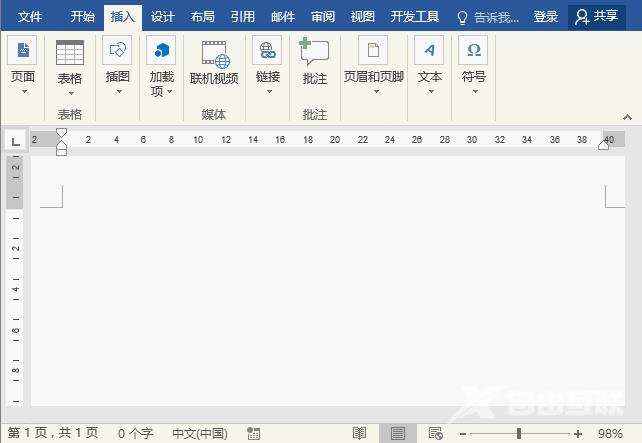Collapse the ribbon with the chevron arrow

(x=627, y=115)
